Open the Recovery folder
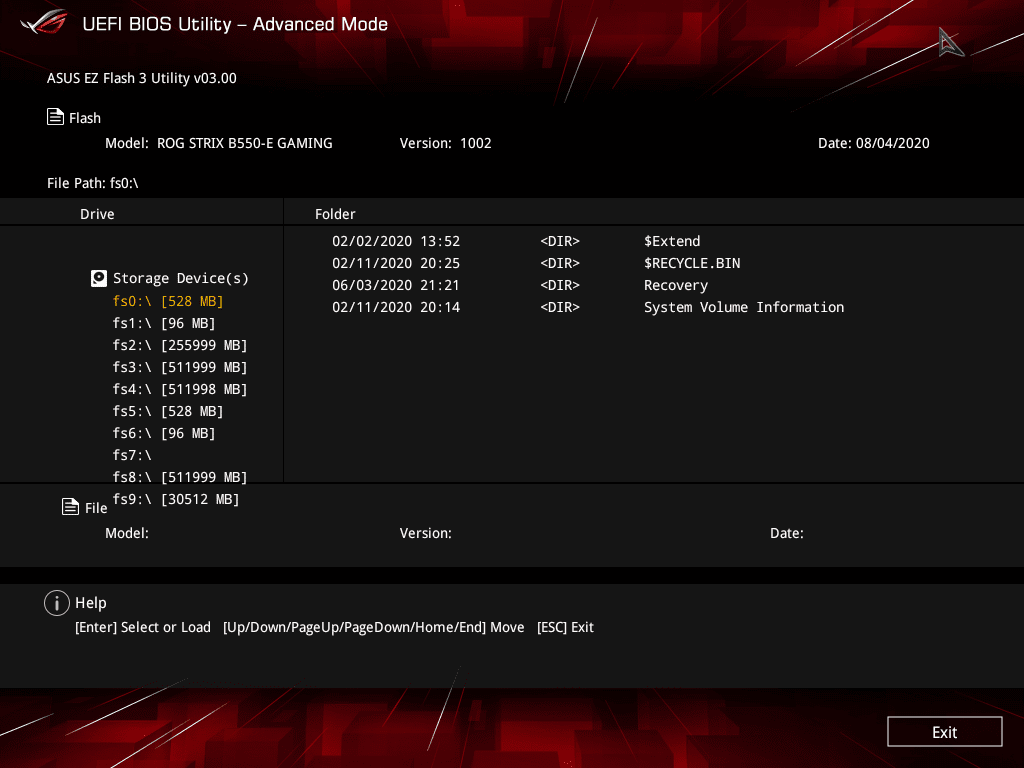This screenshot has height=768, width=1024. click(x=676, y=285)
